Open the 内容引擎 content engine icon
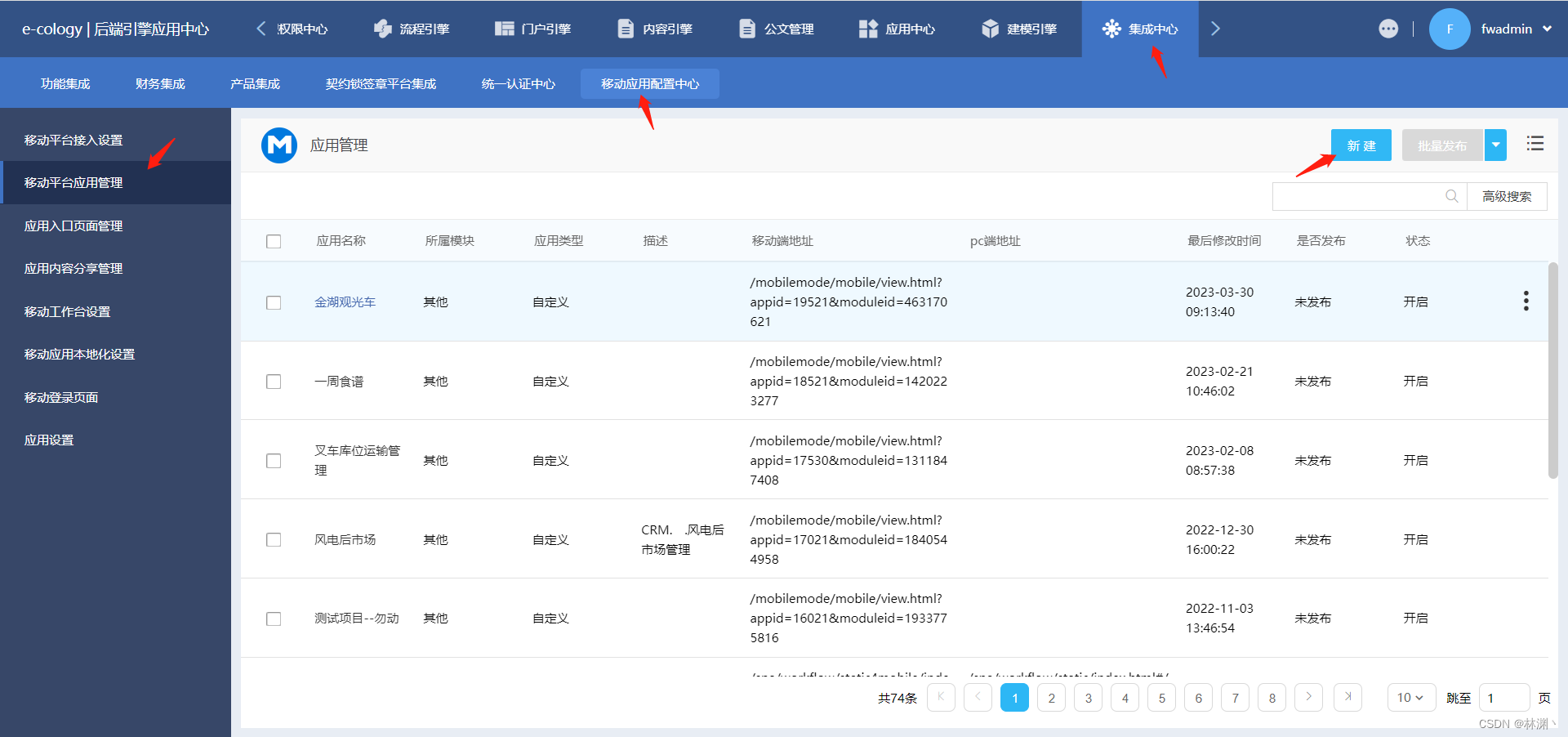 click(x=626, y=29)
